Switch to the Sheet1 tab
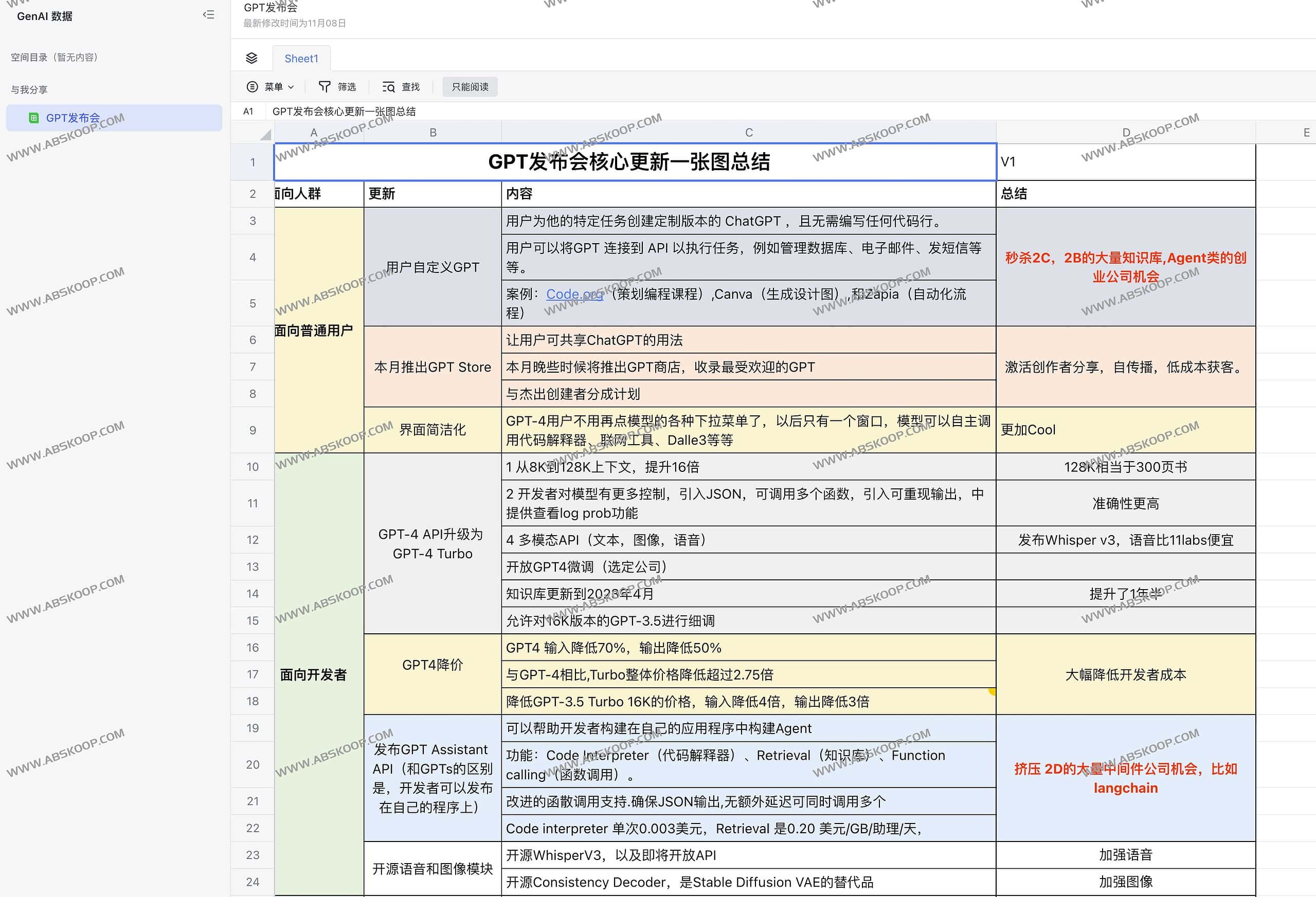 pos(301,58)
